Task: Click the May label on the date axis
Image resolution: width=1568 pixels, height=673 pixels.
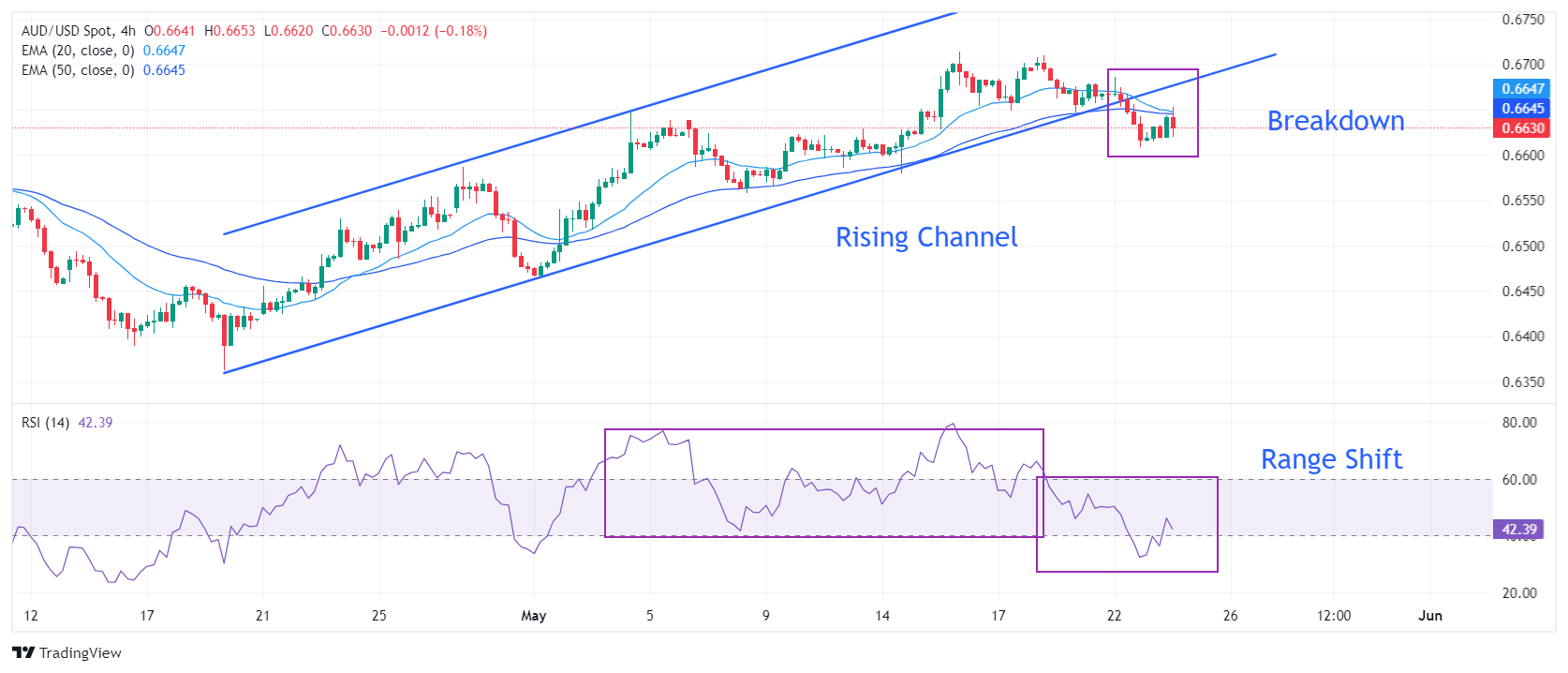Action: [x=533, y=616]
